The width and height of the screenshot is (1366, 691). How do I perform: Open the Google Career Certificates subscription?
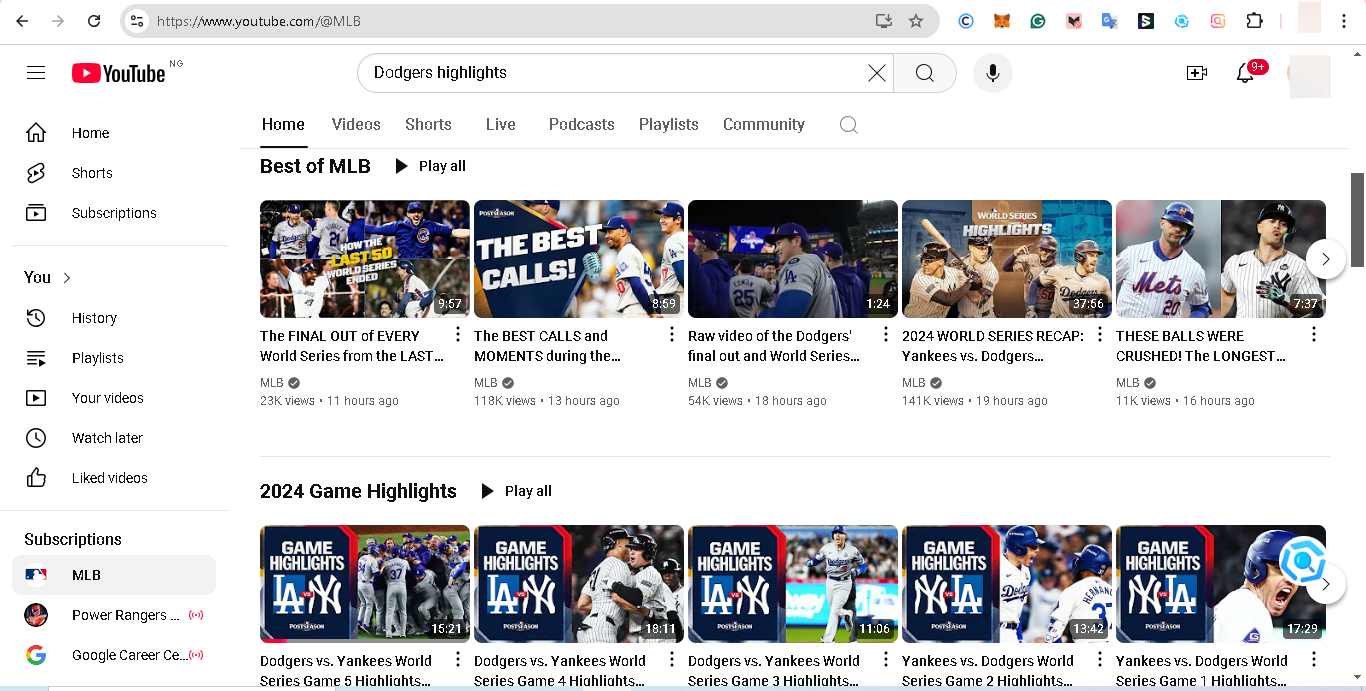114,655
